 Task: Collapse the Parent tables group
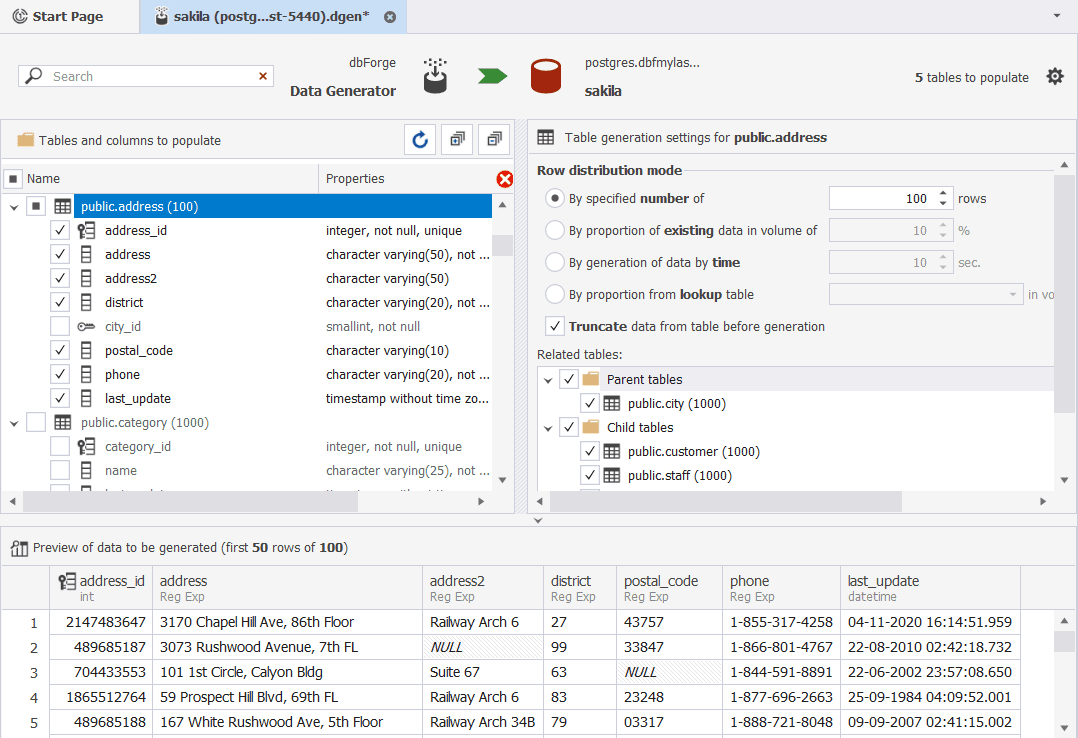point(548,380)
